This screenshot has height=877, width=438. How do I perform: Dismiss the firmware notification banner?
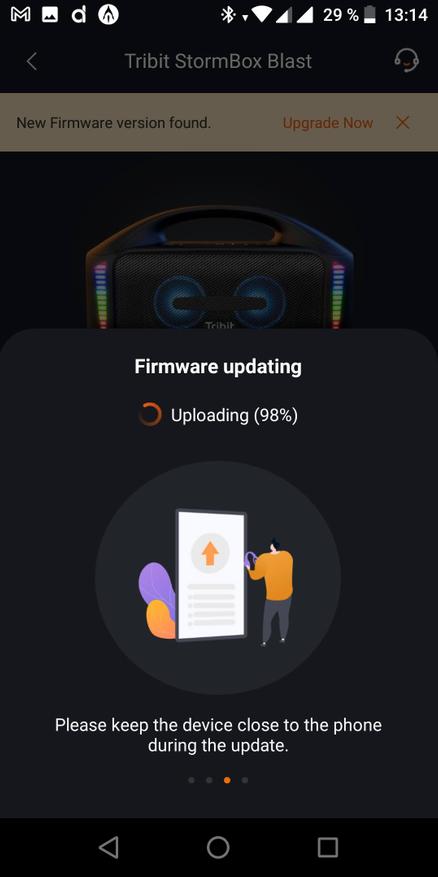(x=403, y=122)
